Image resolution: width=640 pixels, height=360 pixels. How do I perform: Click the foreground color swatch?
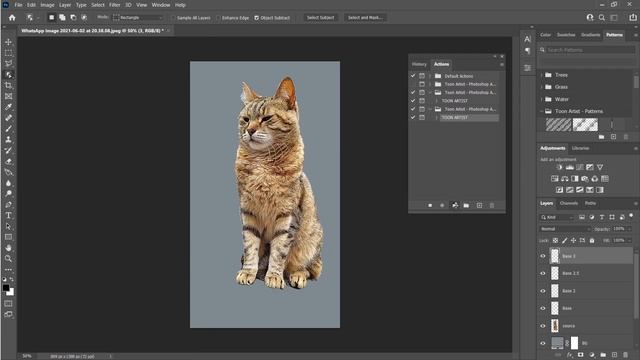click(6, 288)
